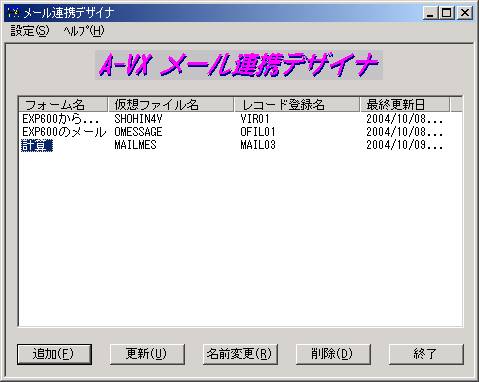This screenshot has width=479, height=382.
Task: Minimize the メール連携デザイナ window
Action: click(431, 13)
